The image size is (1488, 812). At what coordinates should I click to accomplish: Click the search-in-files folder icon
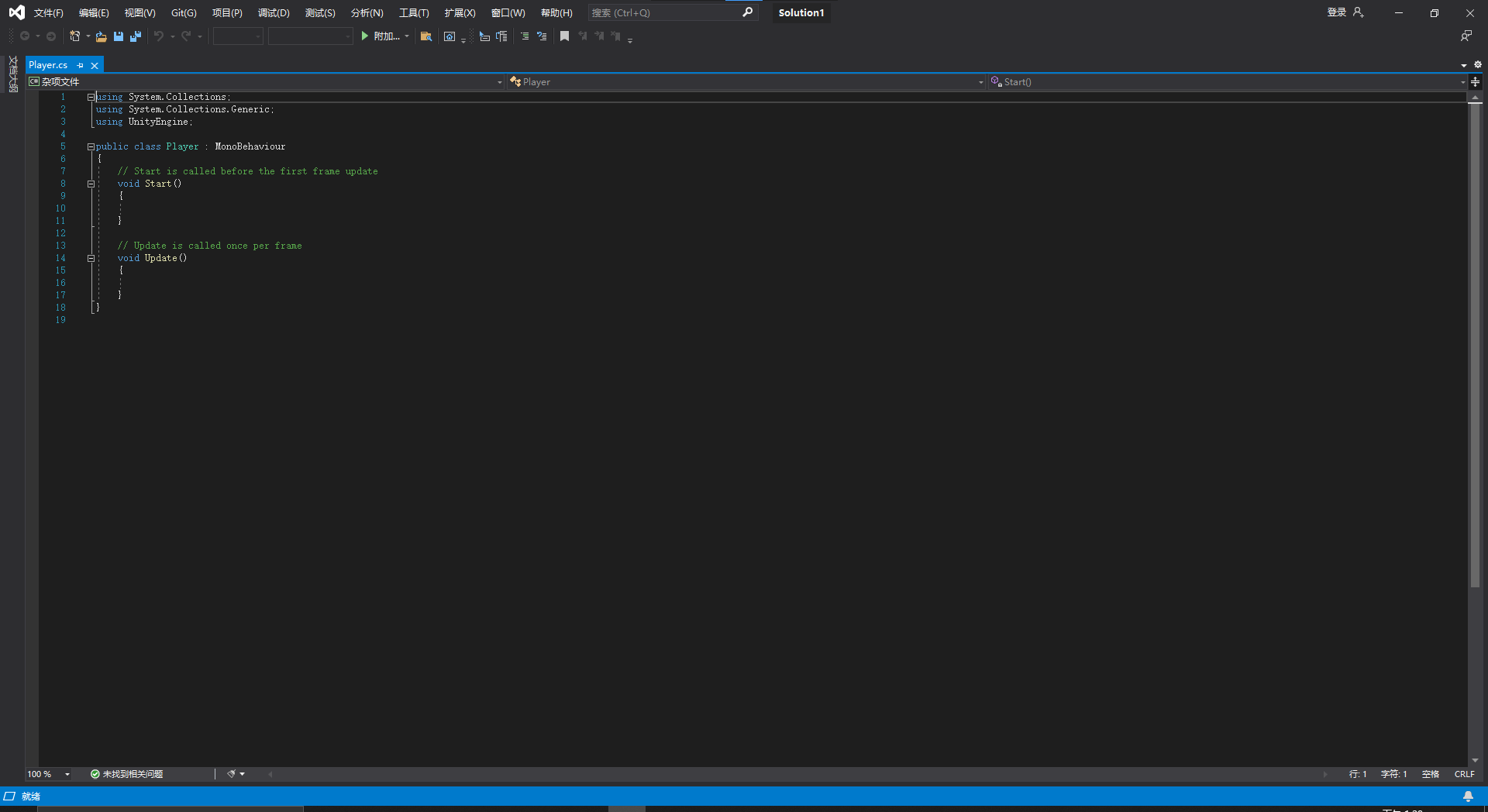click(425, 36)
